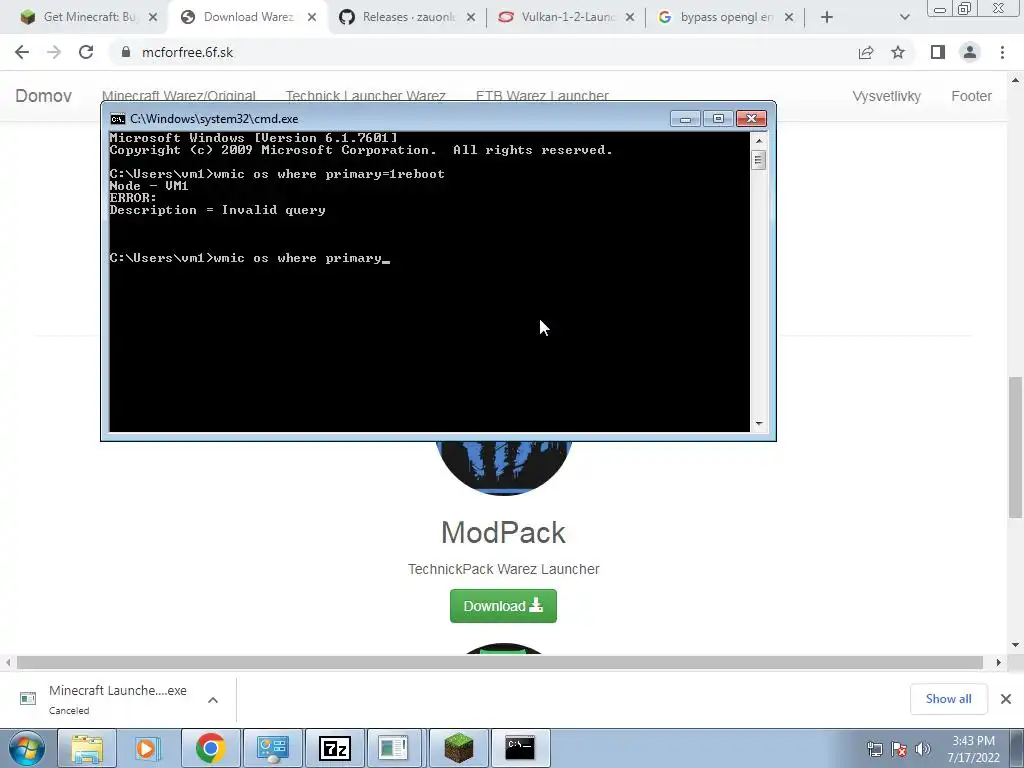Click the green Download button
The height and width of the screenshot is (768, 1024).
pos(503,606)
